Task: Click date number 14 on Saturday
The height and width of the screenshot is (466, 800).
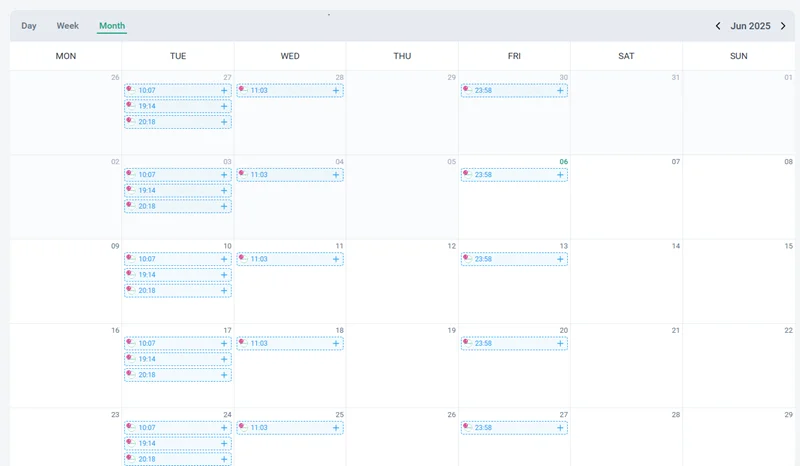Action: click(676, 246)
